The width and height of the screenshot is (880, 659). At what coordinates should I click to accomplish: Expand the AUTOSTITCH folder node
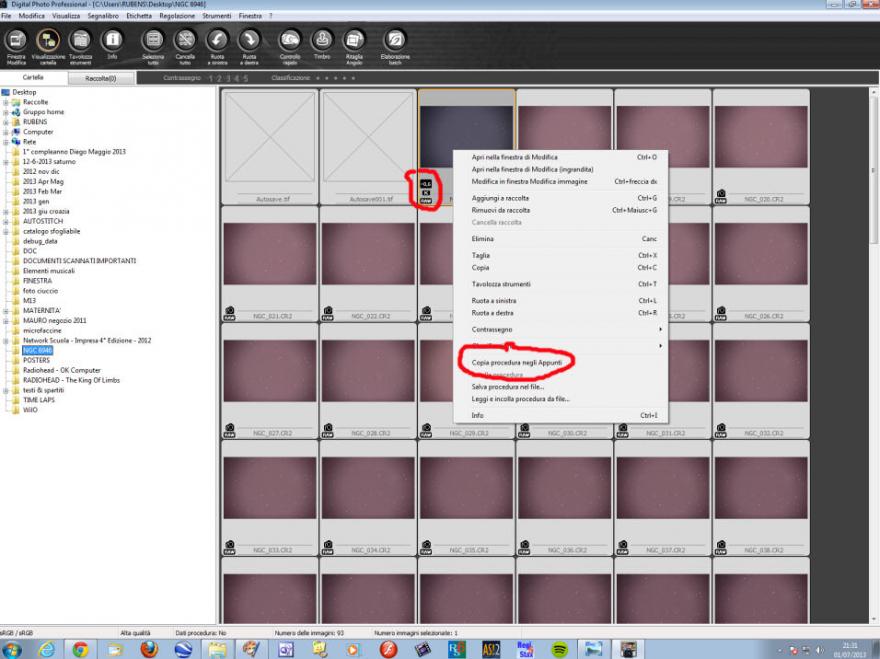click(x=5, y=221)
